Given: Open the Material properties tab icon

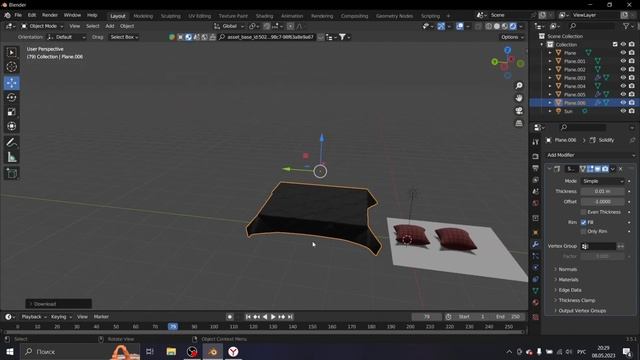Looking at the screenshot, I should [x=536, y=302].
